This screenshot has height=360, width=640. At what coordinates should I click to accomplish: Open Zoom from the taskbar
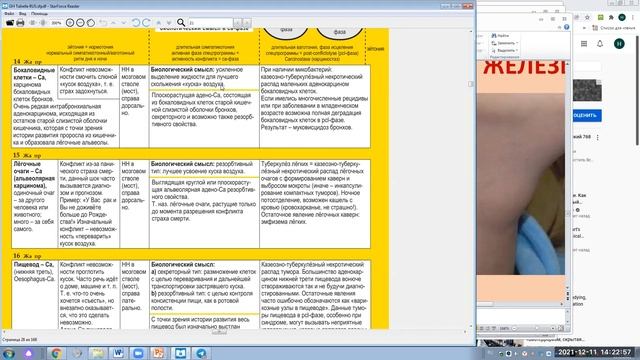[x=138, y=353]
